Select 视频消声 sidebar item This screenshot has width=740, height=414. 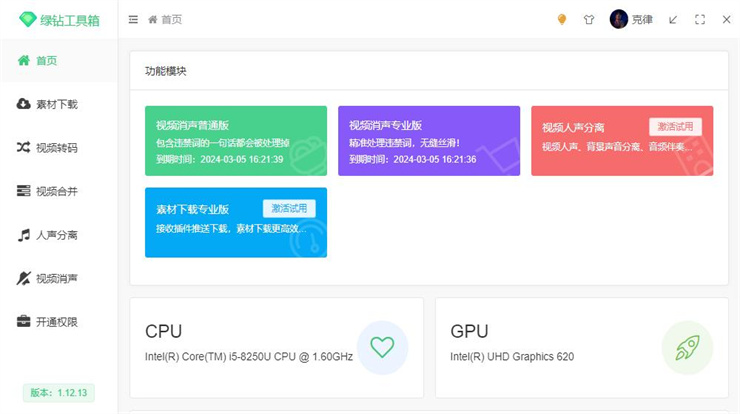point(59,278)
